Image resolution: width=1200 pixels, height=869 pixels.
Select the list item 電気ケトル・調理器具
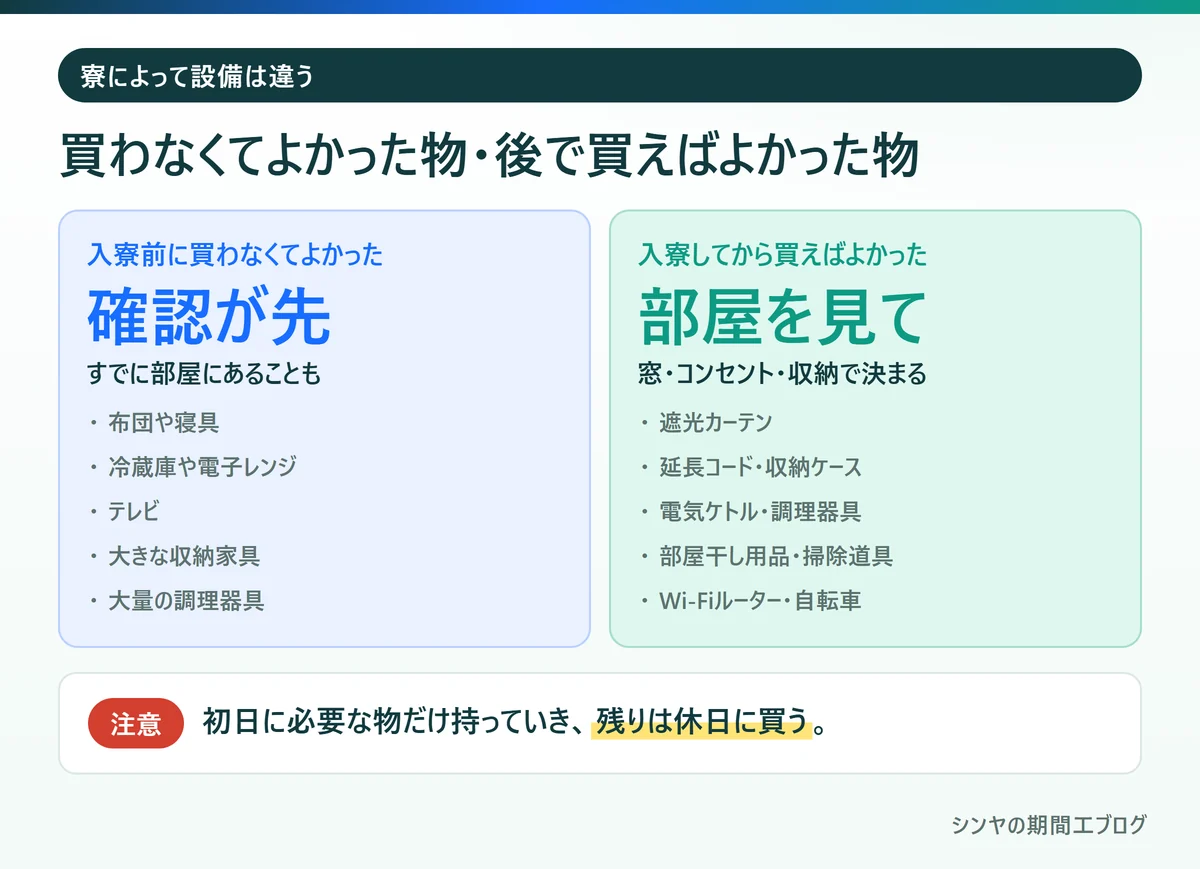coord(760,512)
